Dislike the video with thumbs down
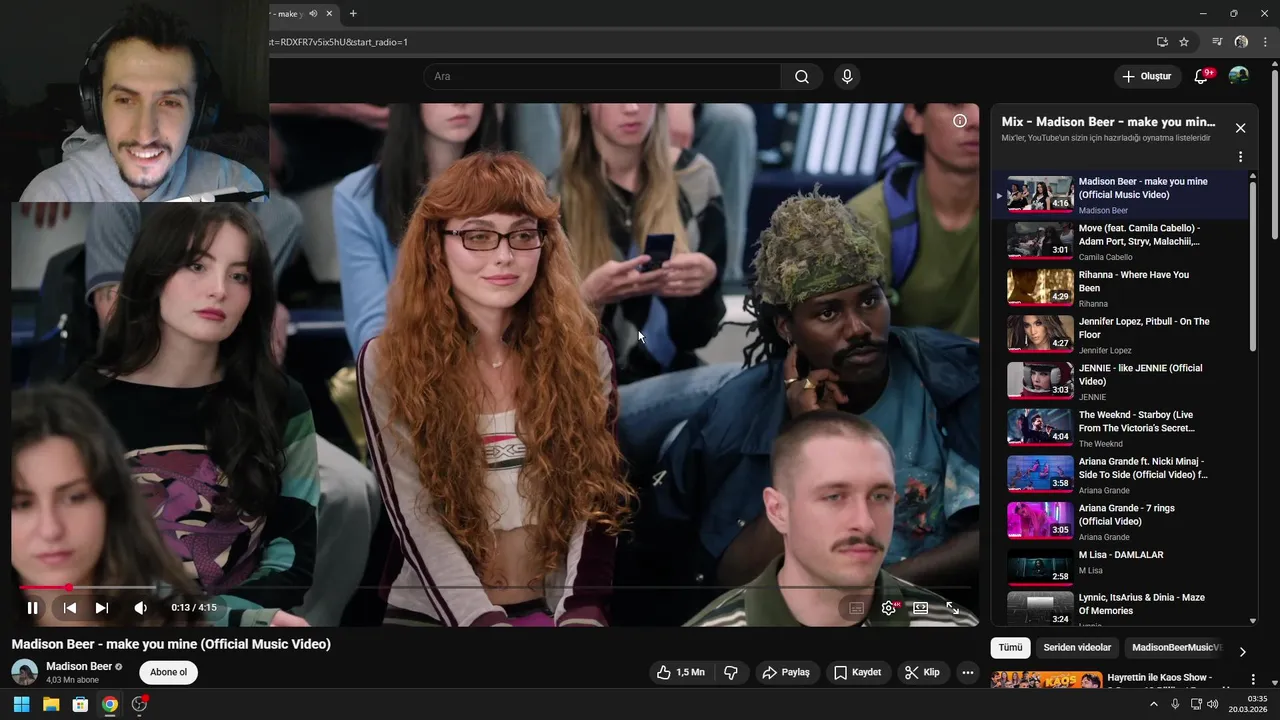1280x720 pixels. pos(731,673)
